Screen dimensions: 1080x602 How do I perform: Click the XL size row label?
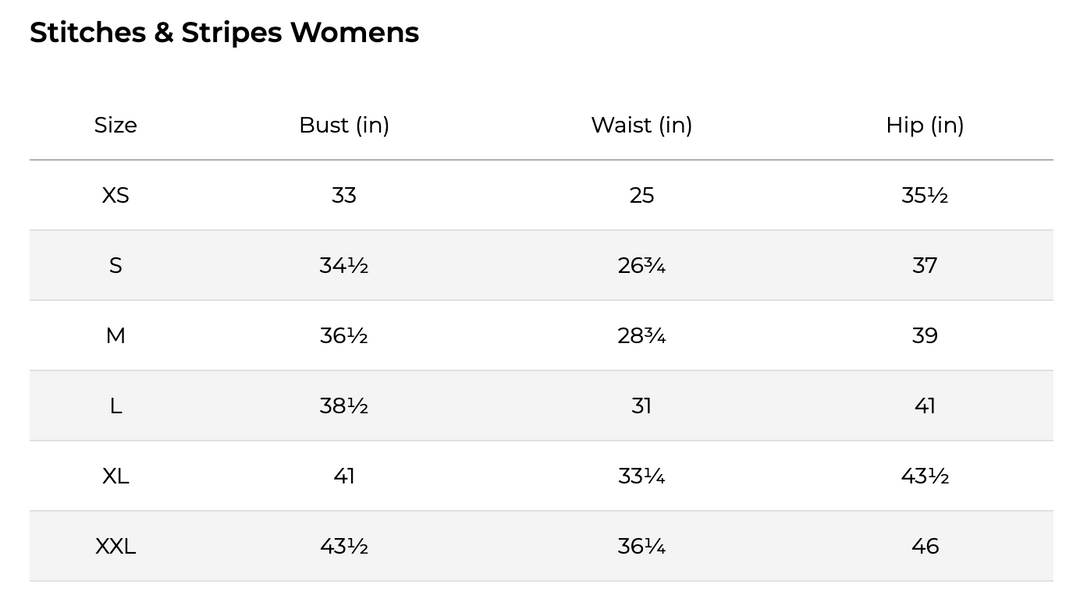(x=115, y=476)
